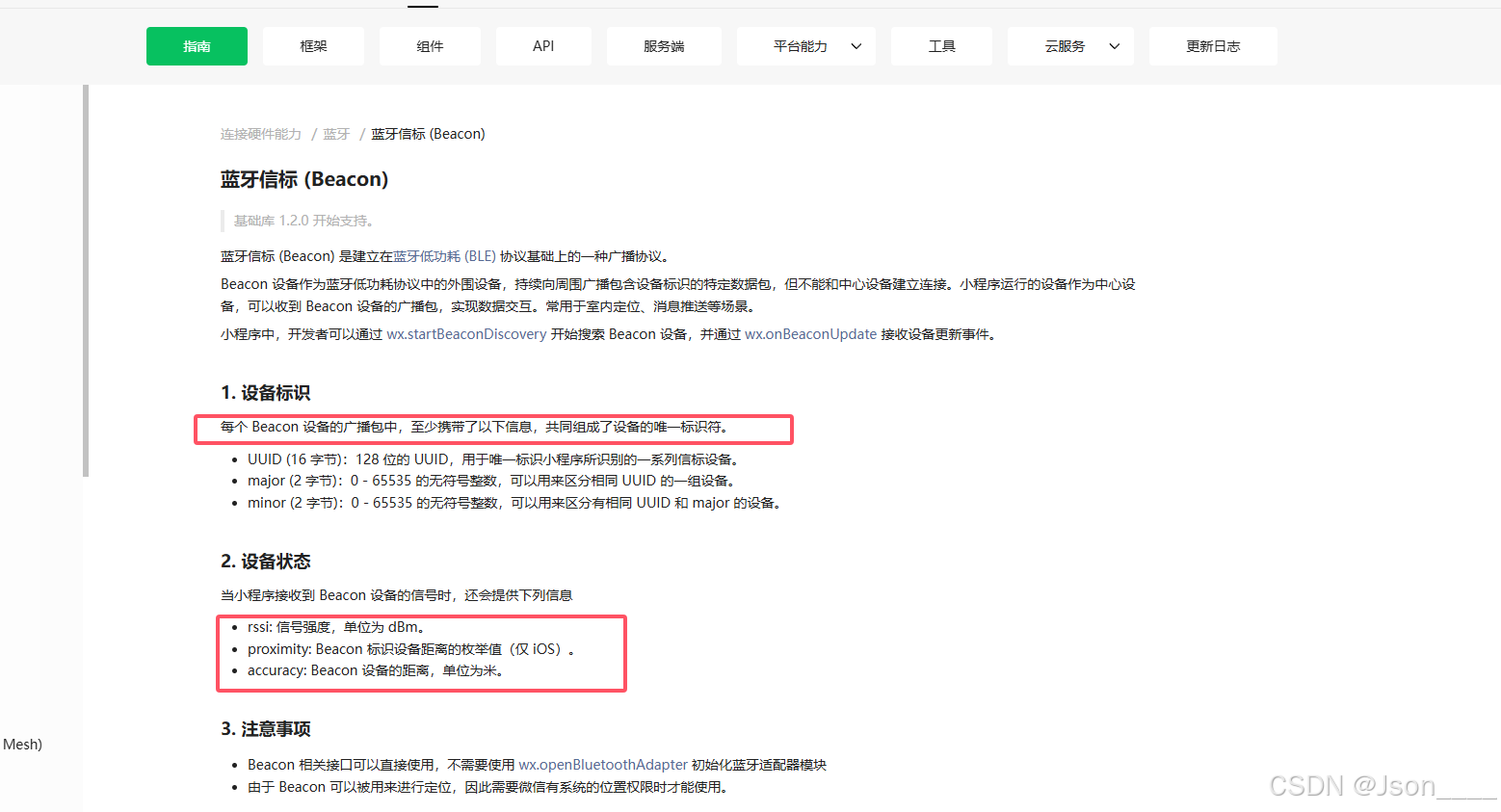Click the rssi: 信号强度 list item
Viewport: 1501px width, 812px height.
point(336,627)
